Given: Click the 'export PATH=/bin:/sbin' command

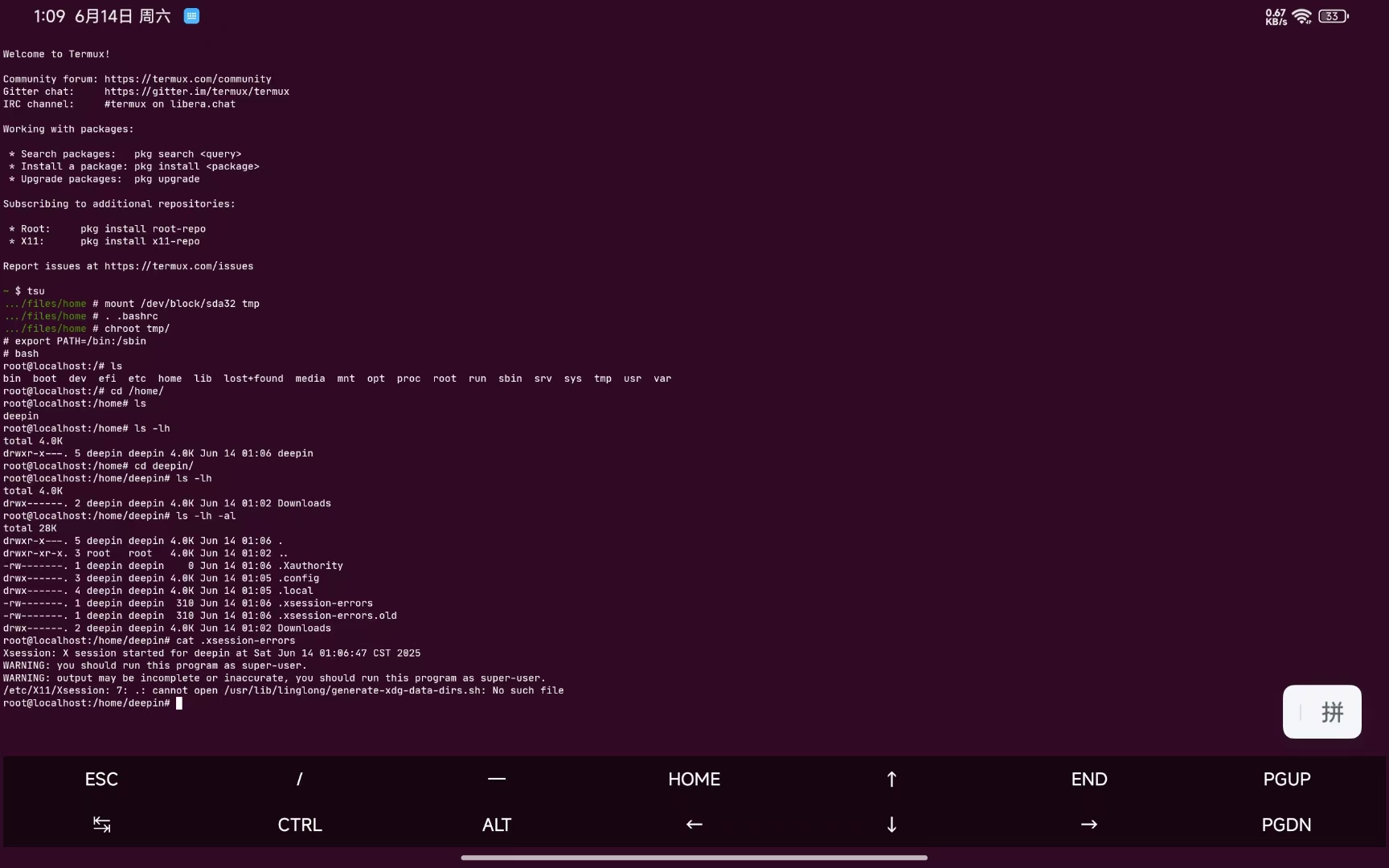Looking at the screenshot, I should tap(80, 341).
